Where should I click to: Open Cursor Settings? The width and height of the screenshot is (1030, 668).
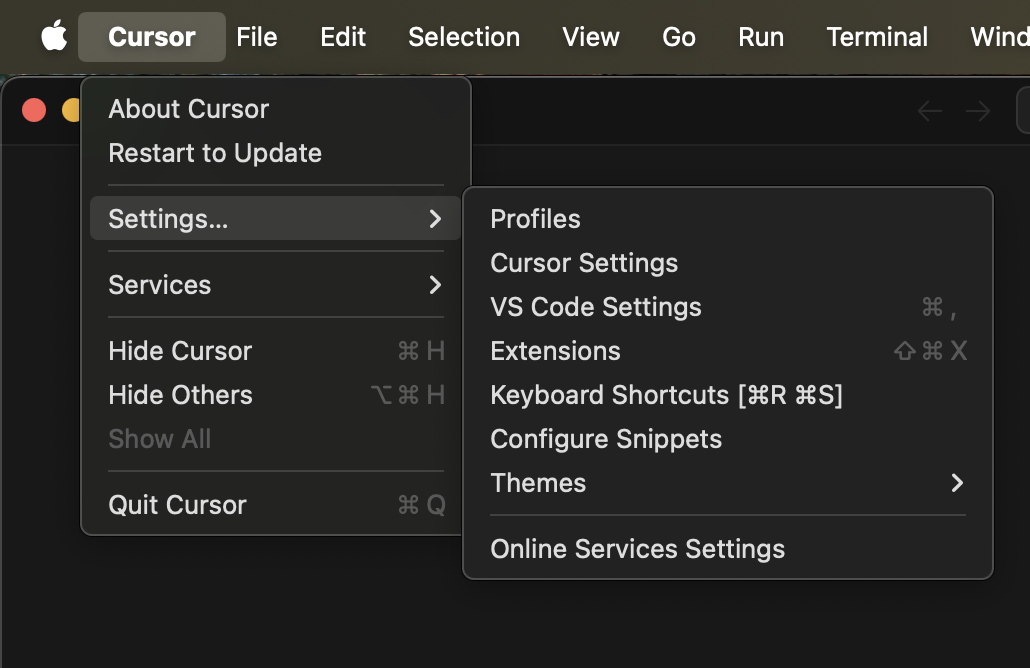pyautogui.click(x=584, y=262)
